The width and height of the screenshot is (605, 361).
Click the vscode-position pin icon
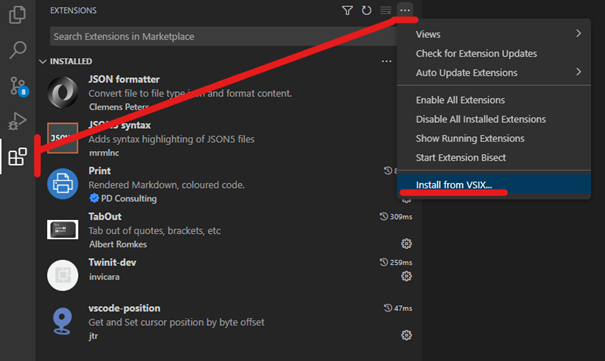[x=62, y=321]
